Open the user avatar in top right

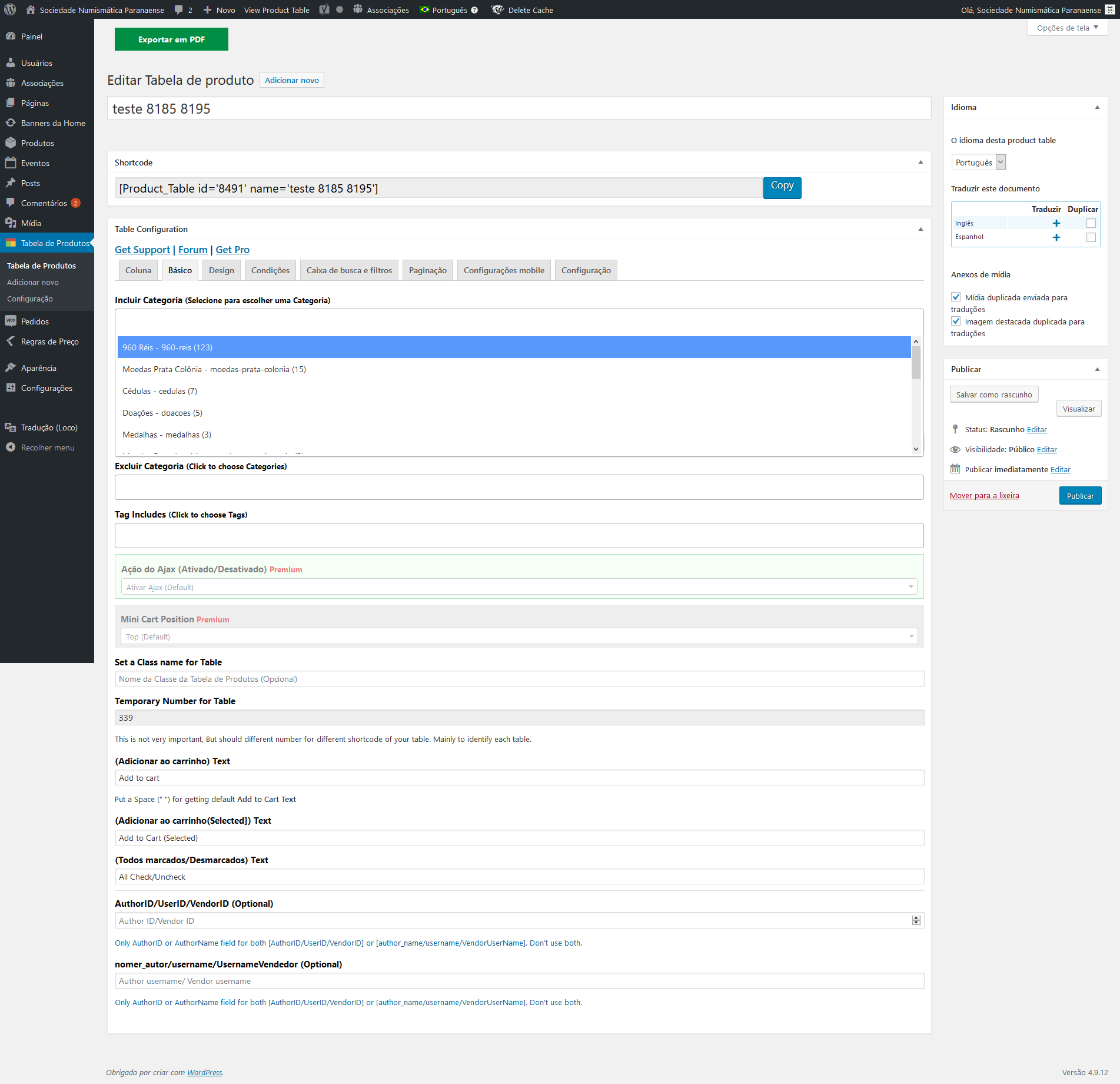click(x=1110, y=9)
